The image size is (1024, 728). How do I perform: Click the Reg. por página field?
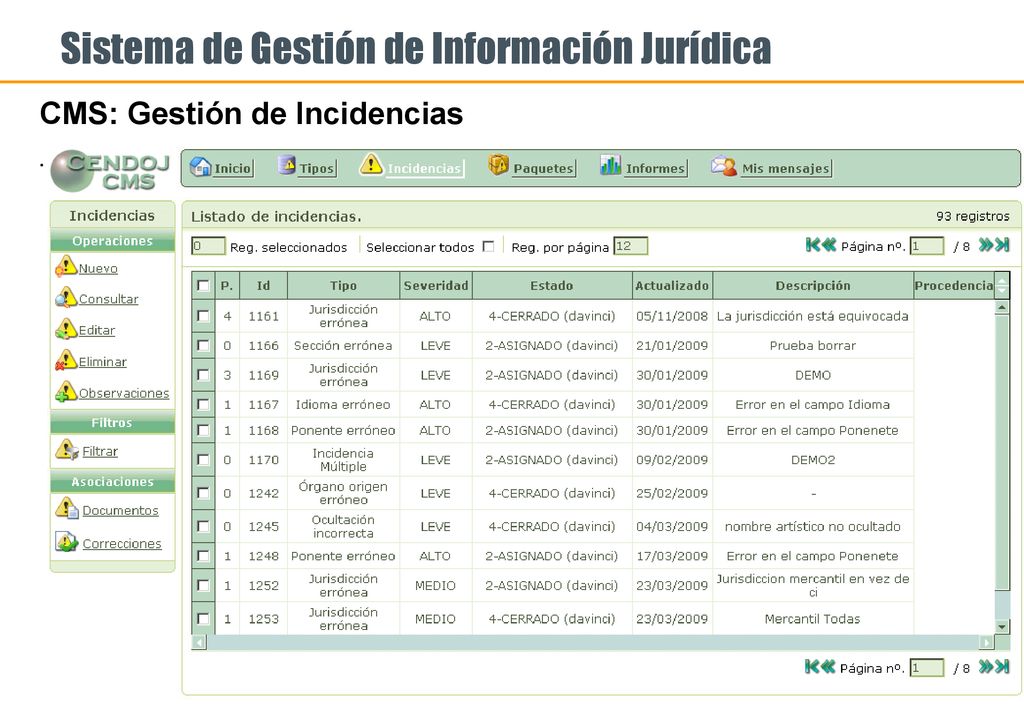(x=630, y=246)
